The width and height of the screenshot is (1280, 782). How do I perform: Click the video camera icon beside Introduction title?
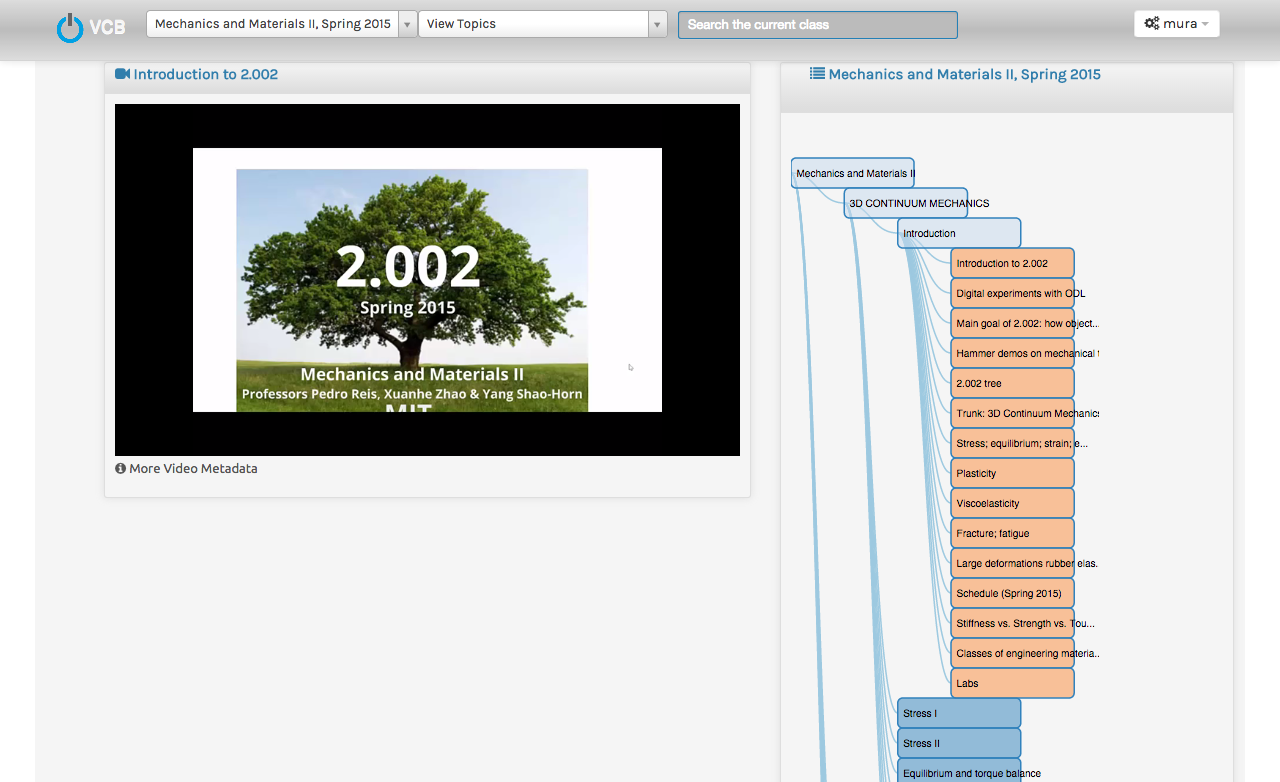pos(122,74)
